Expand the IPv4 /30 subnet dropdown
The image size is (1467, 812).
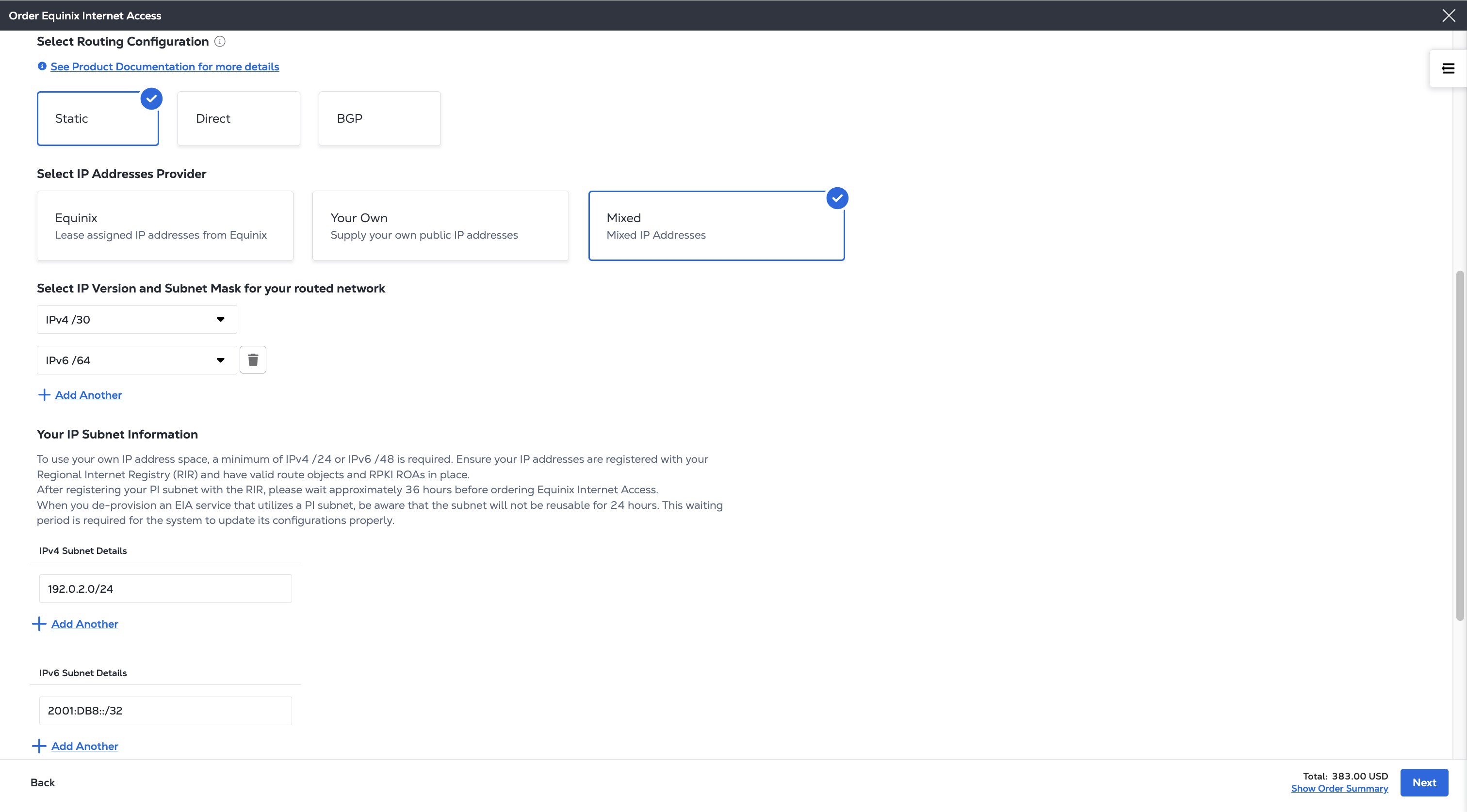(137, 320)
